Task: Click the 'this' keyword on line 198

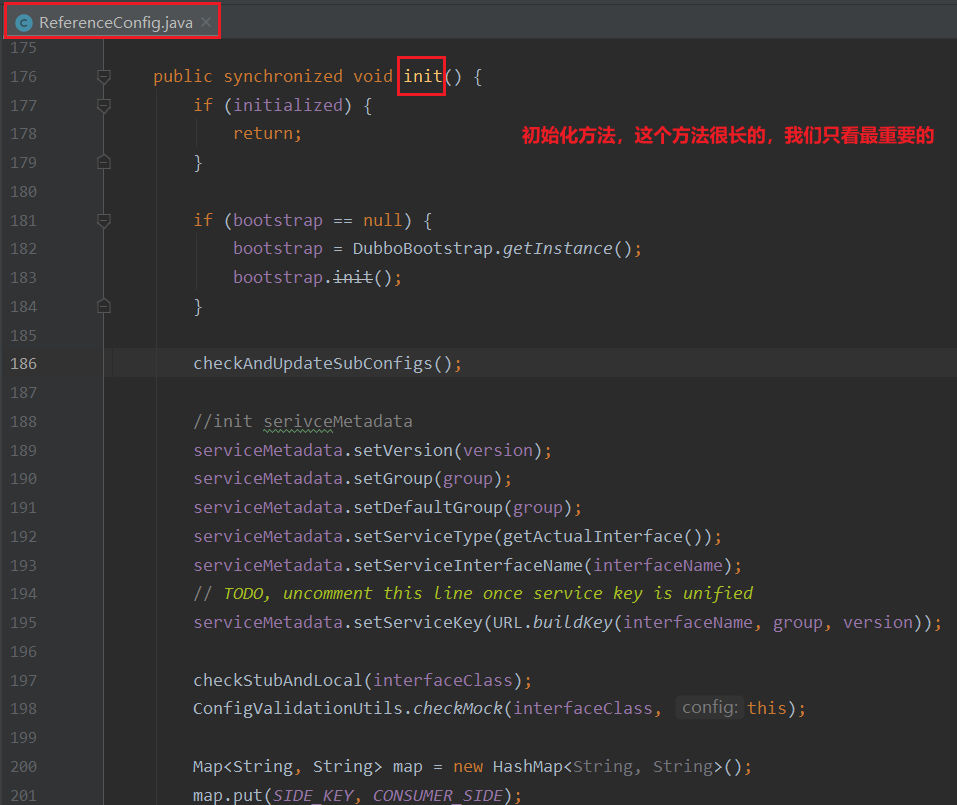Action: (x=767, y=708)
